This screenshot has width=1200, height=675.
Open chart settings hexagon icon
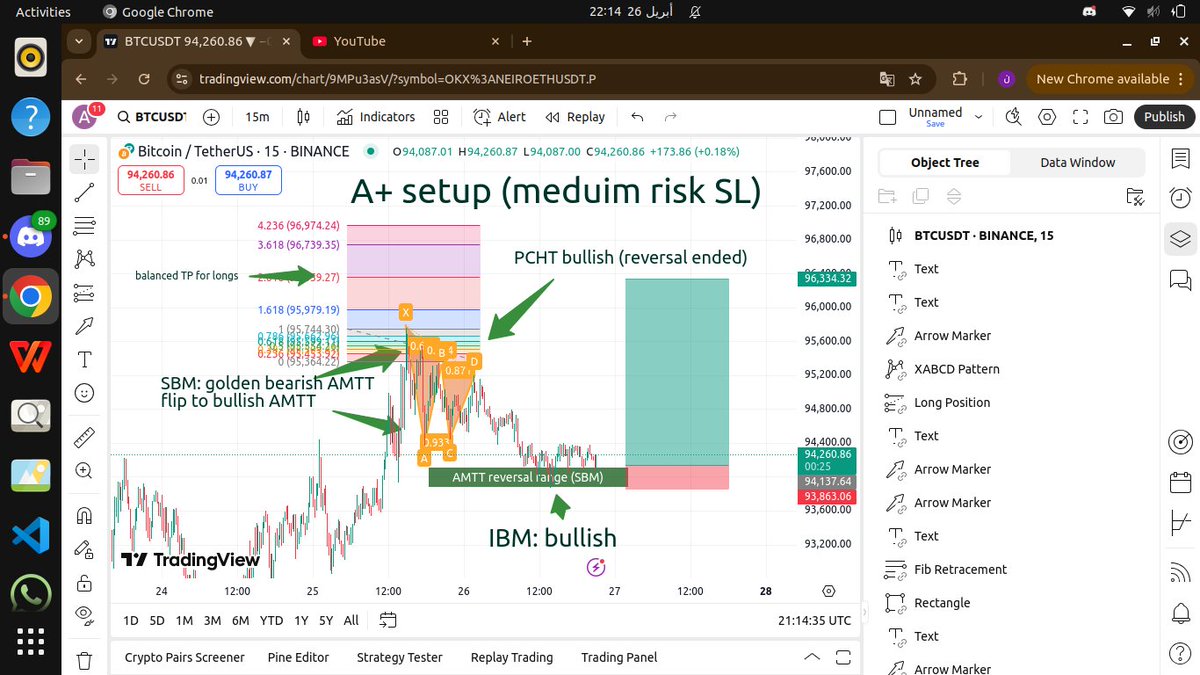[x=1047, y=117]
